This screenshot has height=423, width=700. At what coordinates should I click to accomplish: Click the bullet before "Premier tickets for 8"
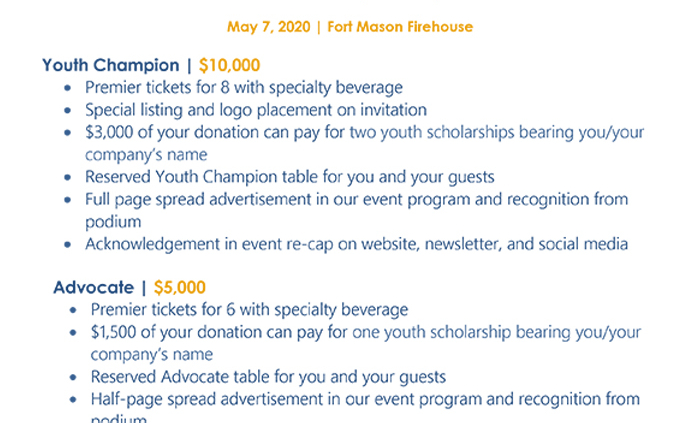coord(68,89)
